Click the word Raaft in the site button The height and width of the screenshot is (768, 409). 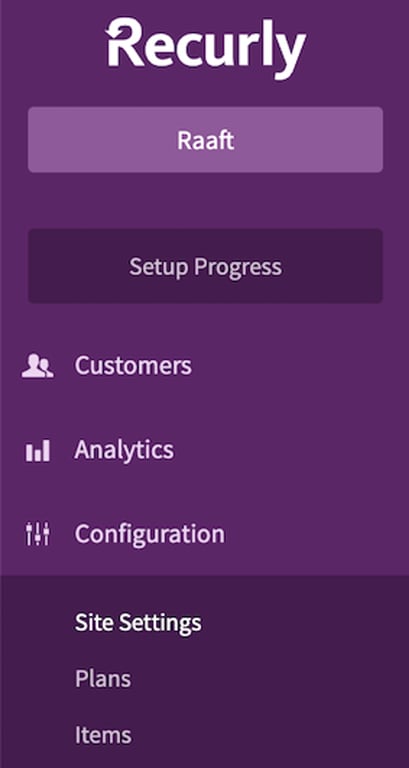[206, 140]
